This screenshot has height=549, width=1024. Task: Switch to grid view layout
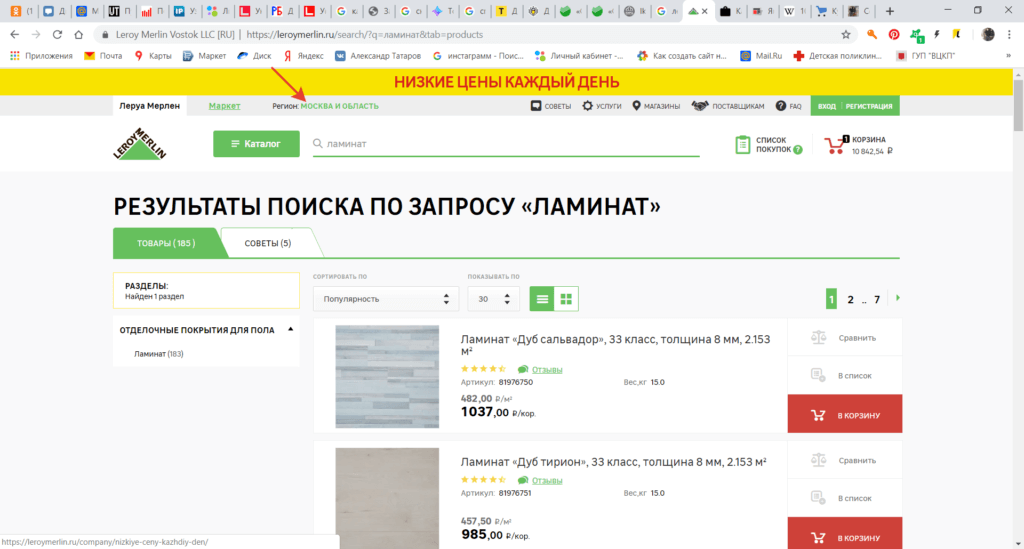coord(566,299)
